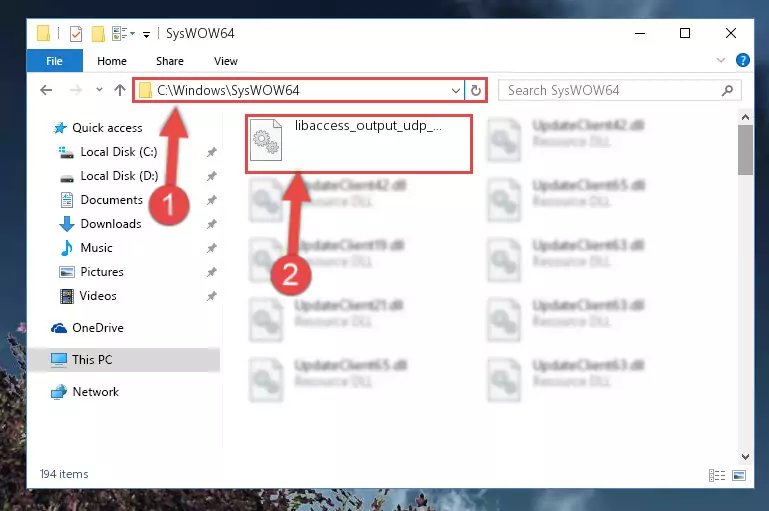Click the pin icon next to Local Disk (D:)
This screenshot has width=769, height=511.
coord(211,176)
